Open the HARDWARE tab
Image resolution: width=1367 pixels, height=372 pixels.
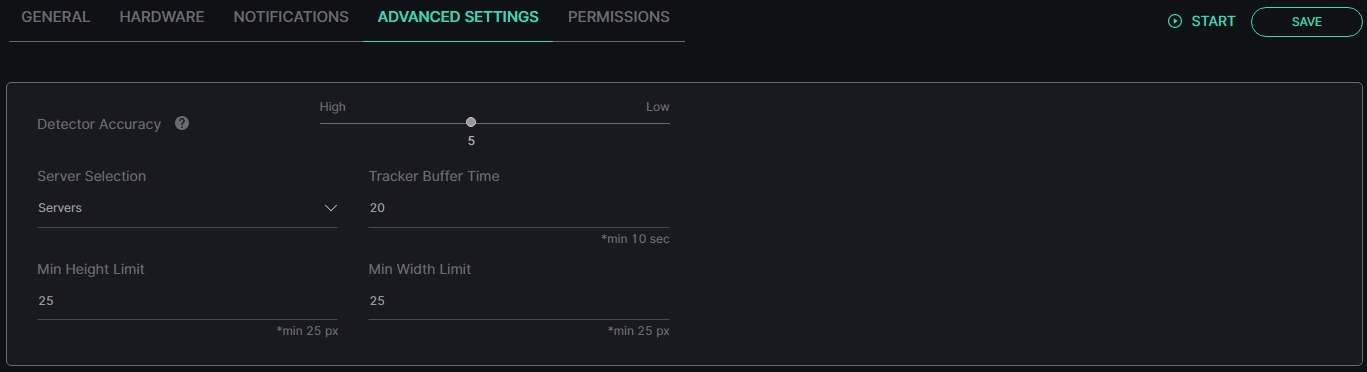coord(162,17)
